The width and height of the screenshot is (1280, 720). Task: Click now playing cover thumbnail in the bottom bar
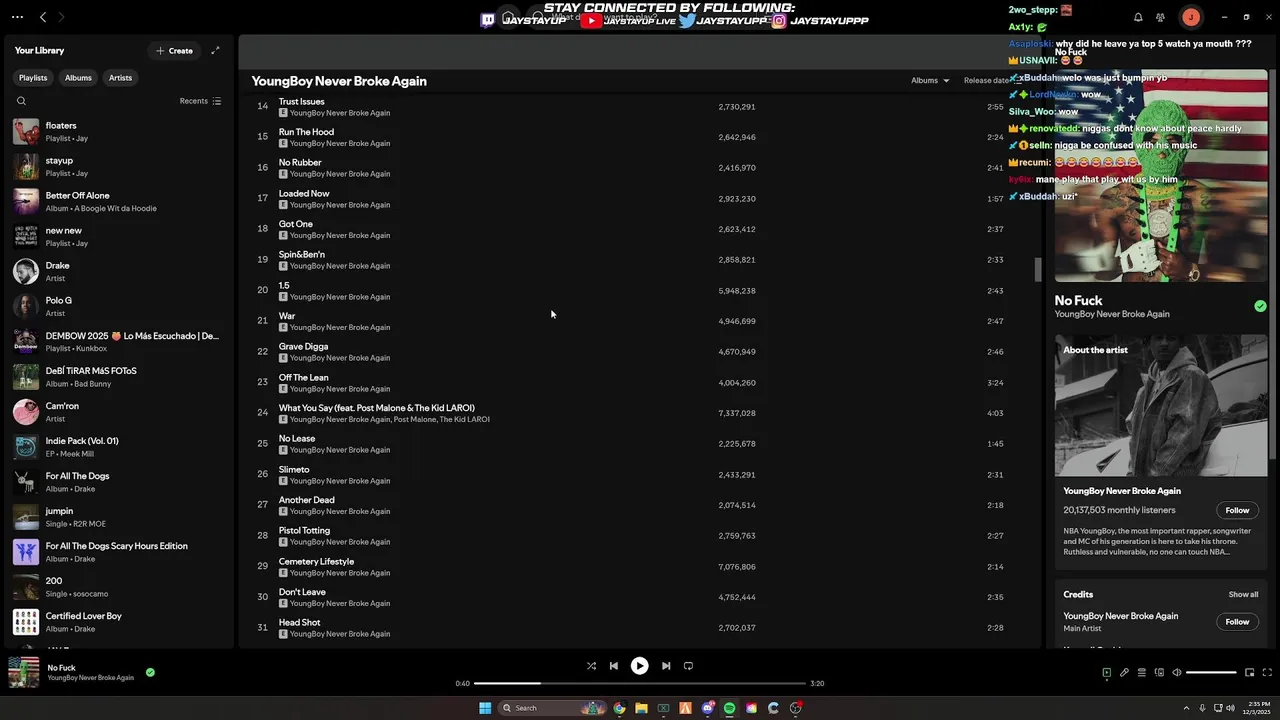point(23,672)
